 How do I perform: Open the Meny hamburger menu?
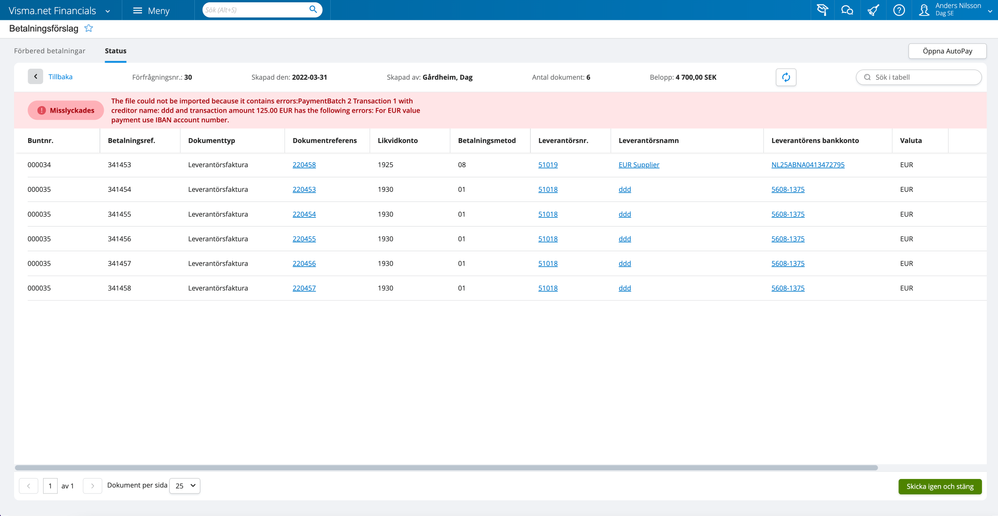coord(151,10)
